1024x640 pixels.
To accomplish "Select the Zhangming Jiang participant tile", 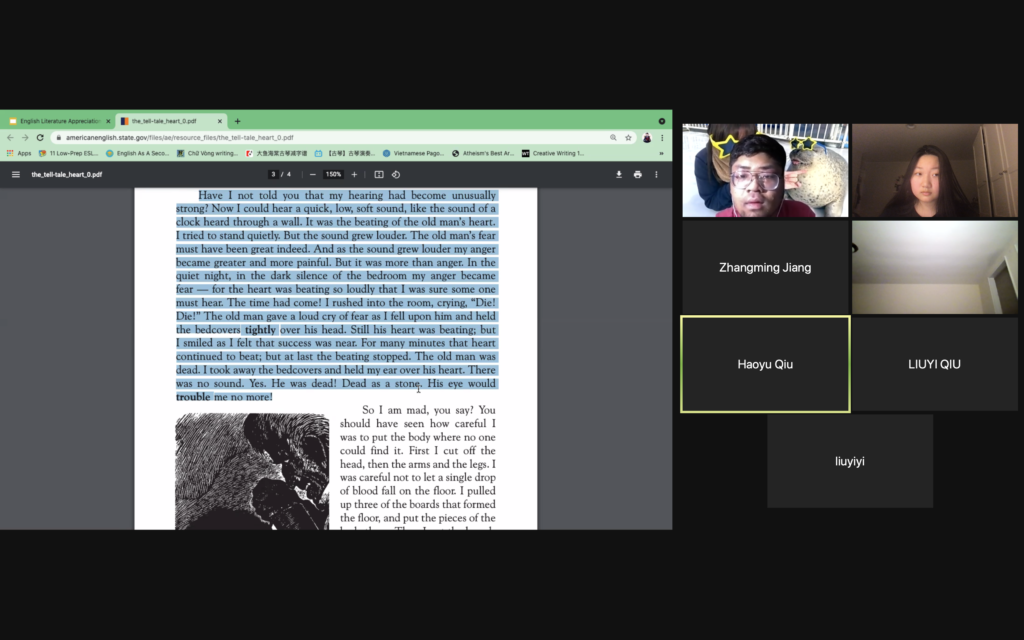I will click(x=765, y=267).
